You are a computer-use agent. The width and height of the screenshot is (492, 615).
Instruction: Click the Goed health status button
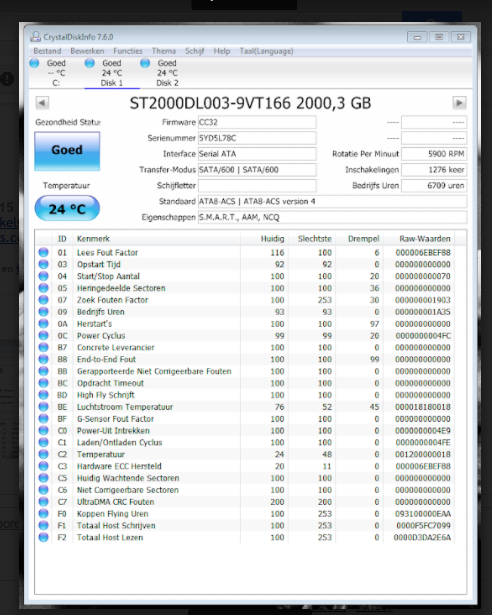(67, 151)
